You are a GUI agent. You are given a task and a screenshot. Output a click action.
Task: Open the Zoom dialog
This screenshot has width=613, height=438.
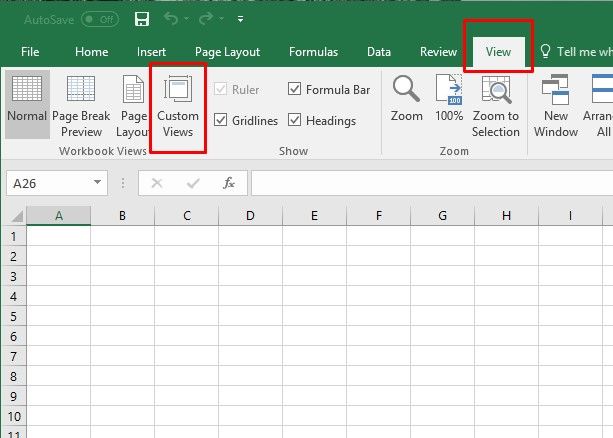point(407,100)
